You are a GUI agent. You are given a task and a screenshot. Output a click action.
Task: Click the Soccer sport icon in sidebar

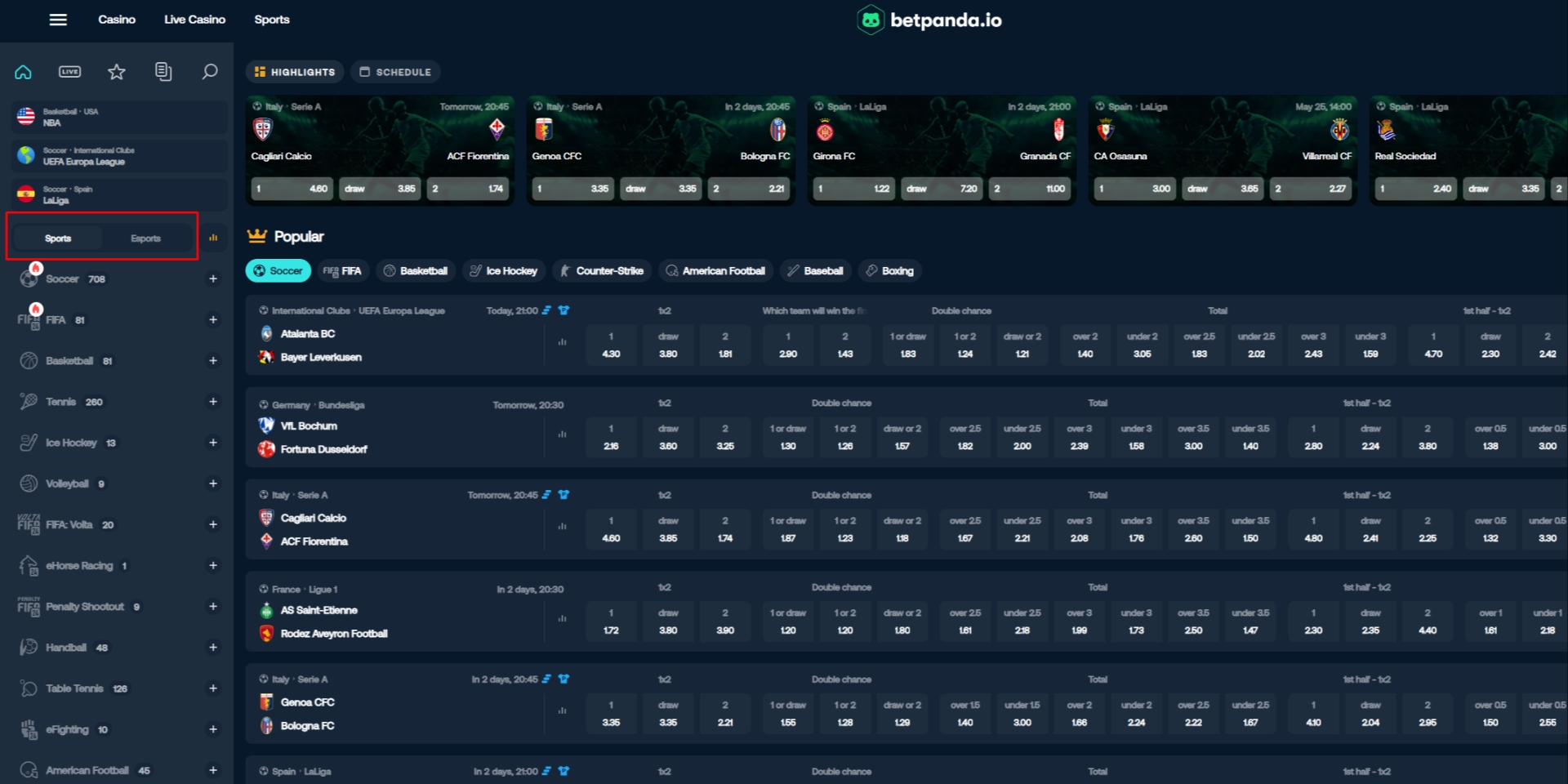[29, 278]
